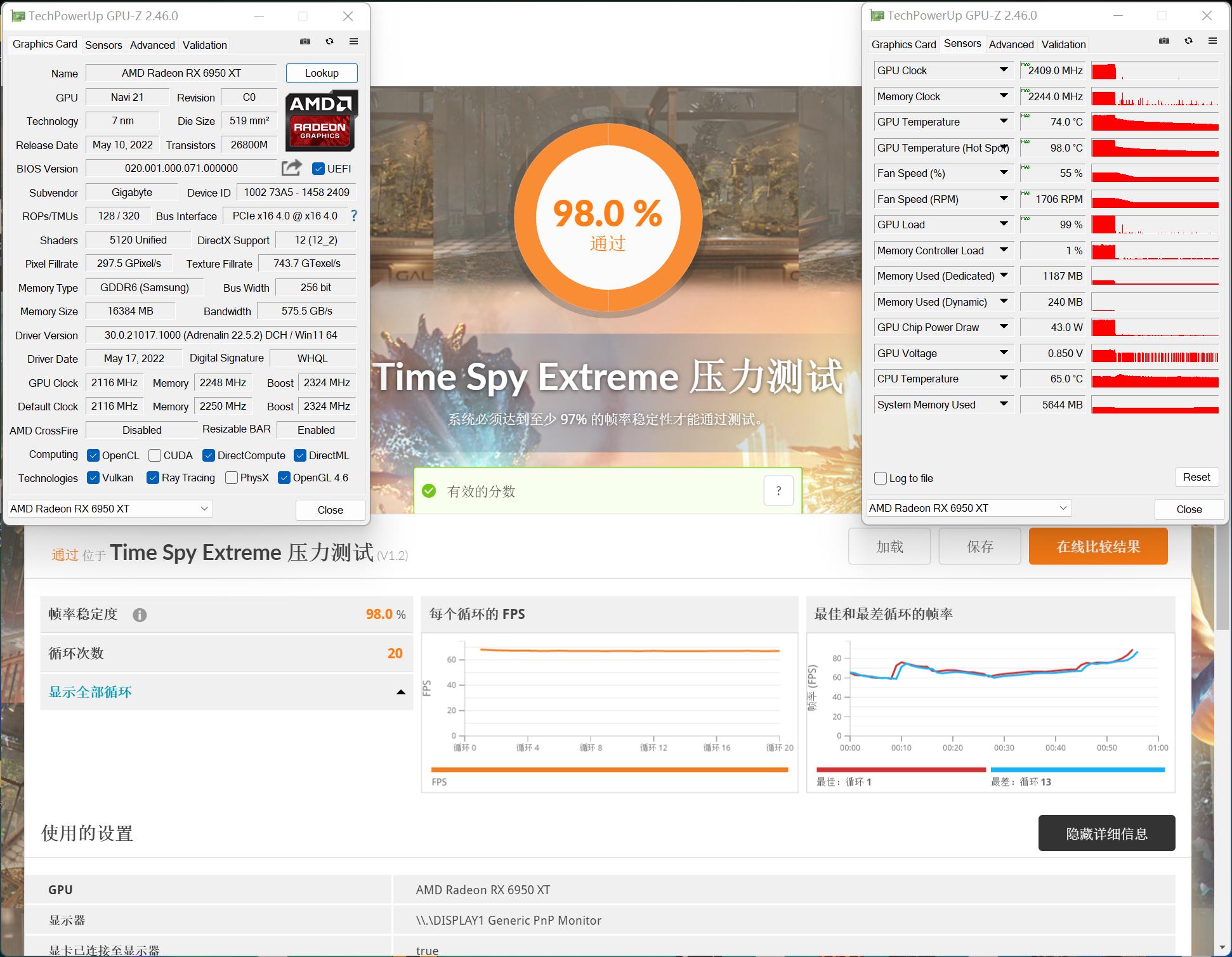Click the 在线比较结果 button
Image resolution: width=1232 pixels, height=957 pixels.
[1098, 546]
